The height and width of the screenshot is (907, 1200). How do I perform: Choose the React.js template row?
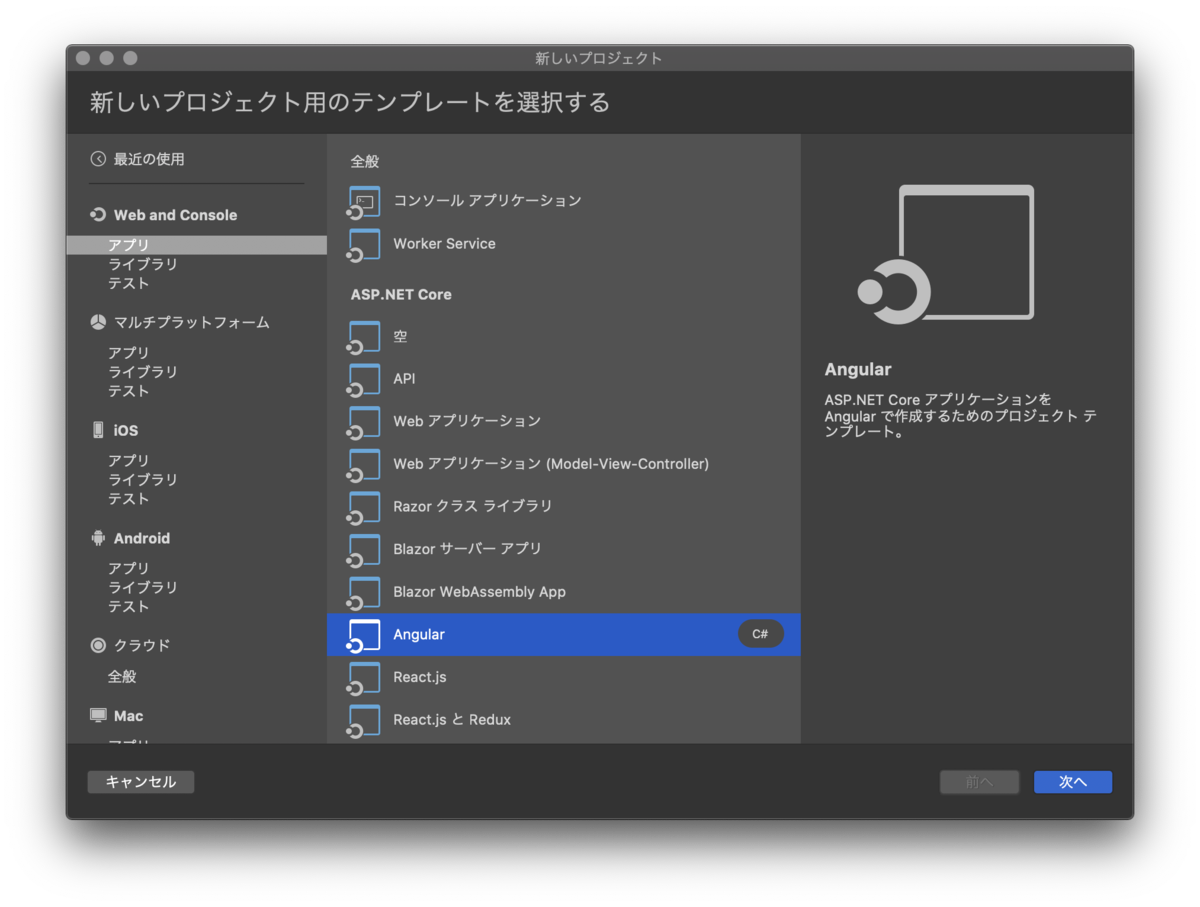564,678
